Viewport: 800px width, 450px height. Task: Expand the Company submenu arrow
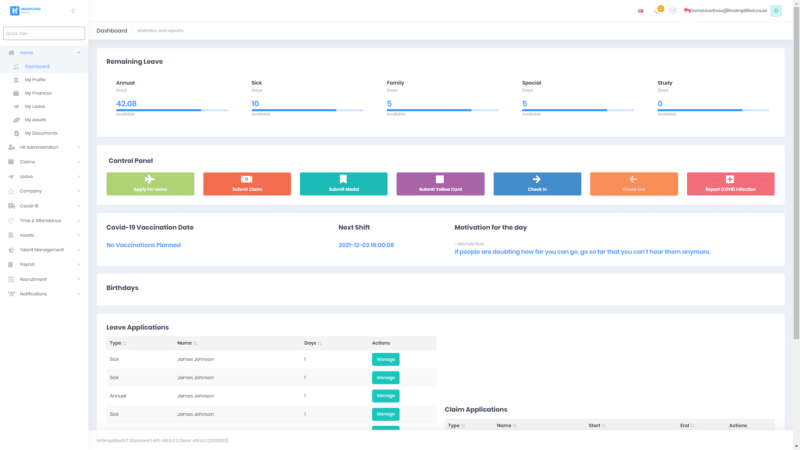(x=79, y=191)
